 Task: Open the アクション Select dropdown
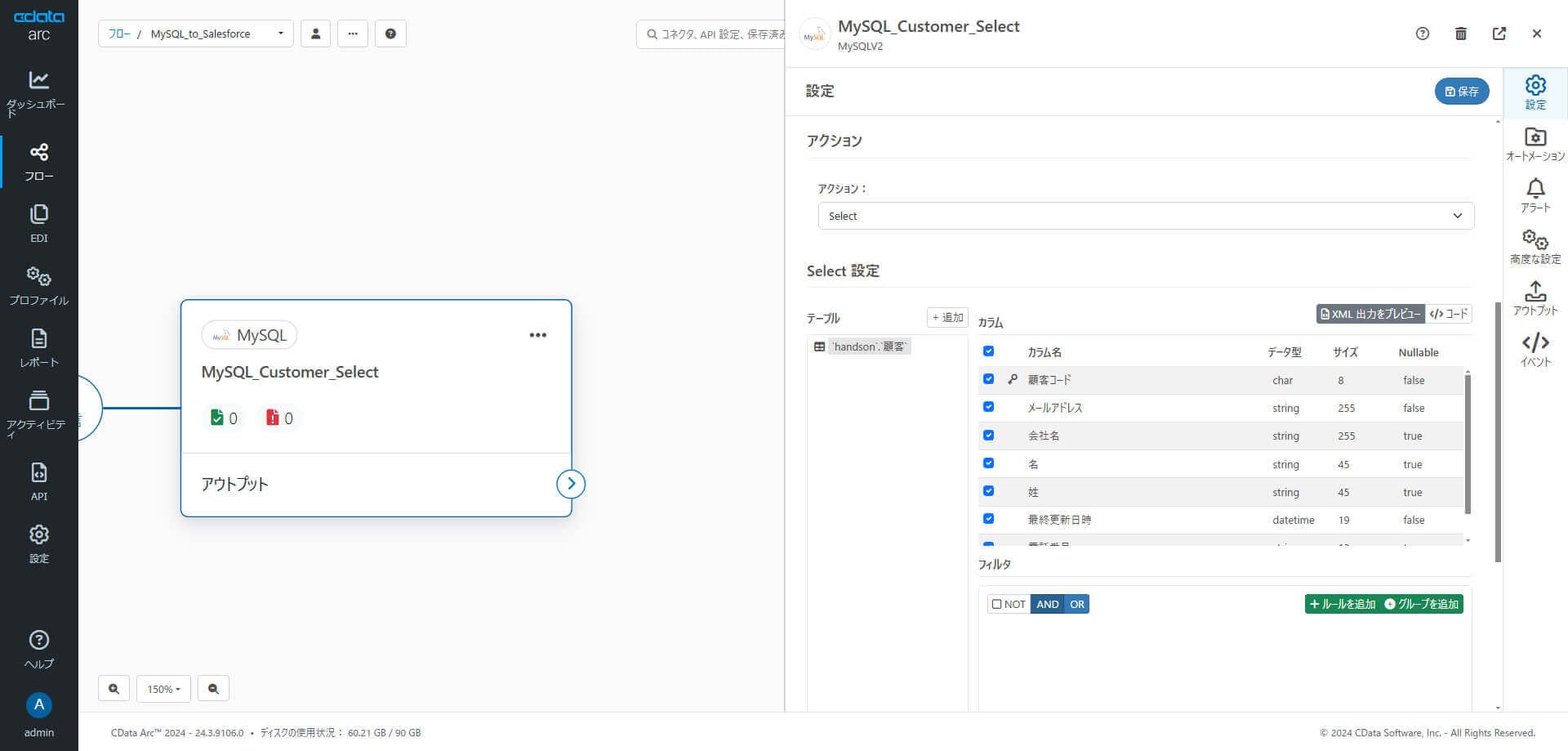[x=1145, y=216]
